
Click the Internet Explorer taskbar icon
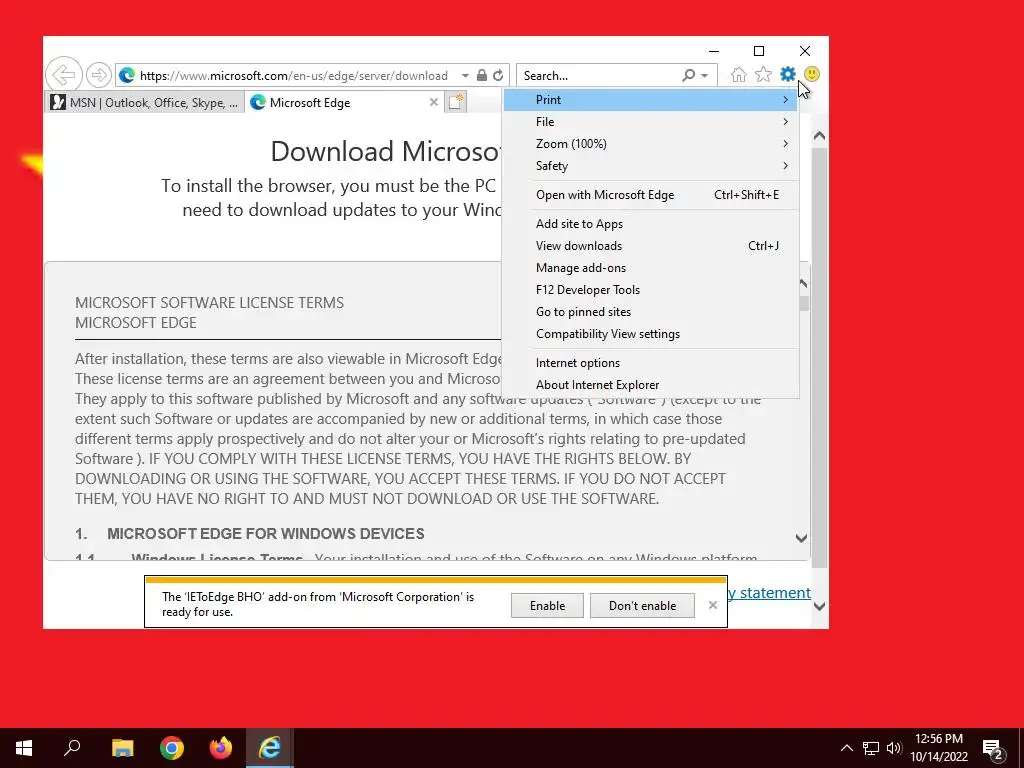[270, 748]
